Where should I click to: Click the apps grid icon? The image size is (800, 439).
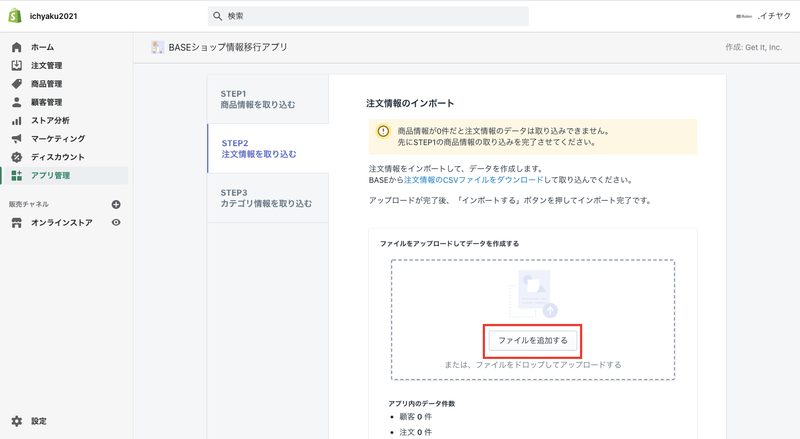pos(16,176)
